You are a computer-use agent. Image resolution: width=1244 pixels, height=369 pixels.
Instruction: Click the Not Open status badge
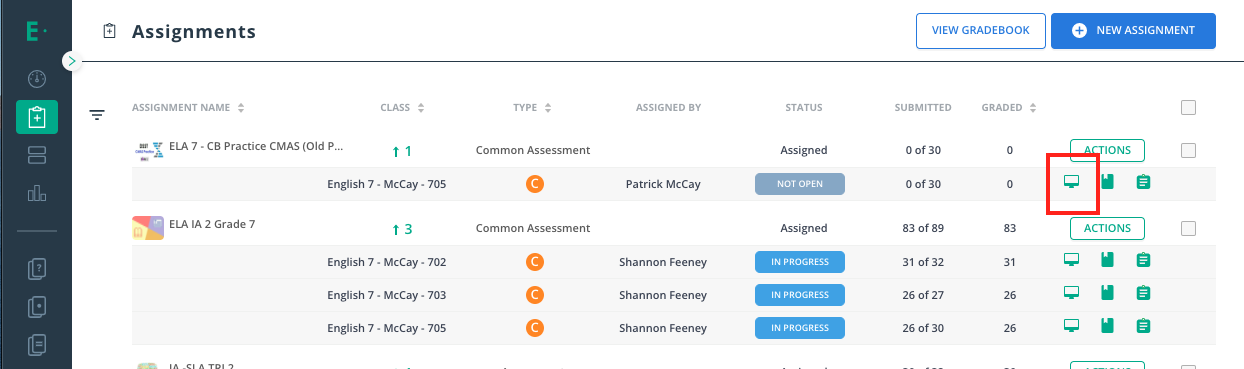[800, 184]
